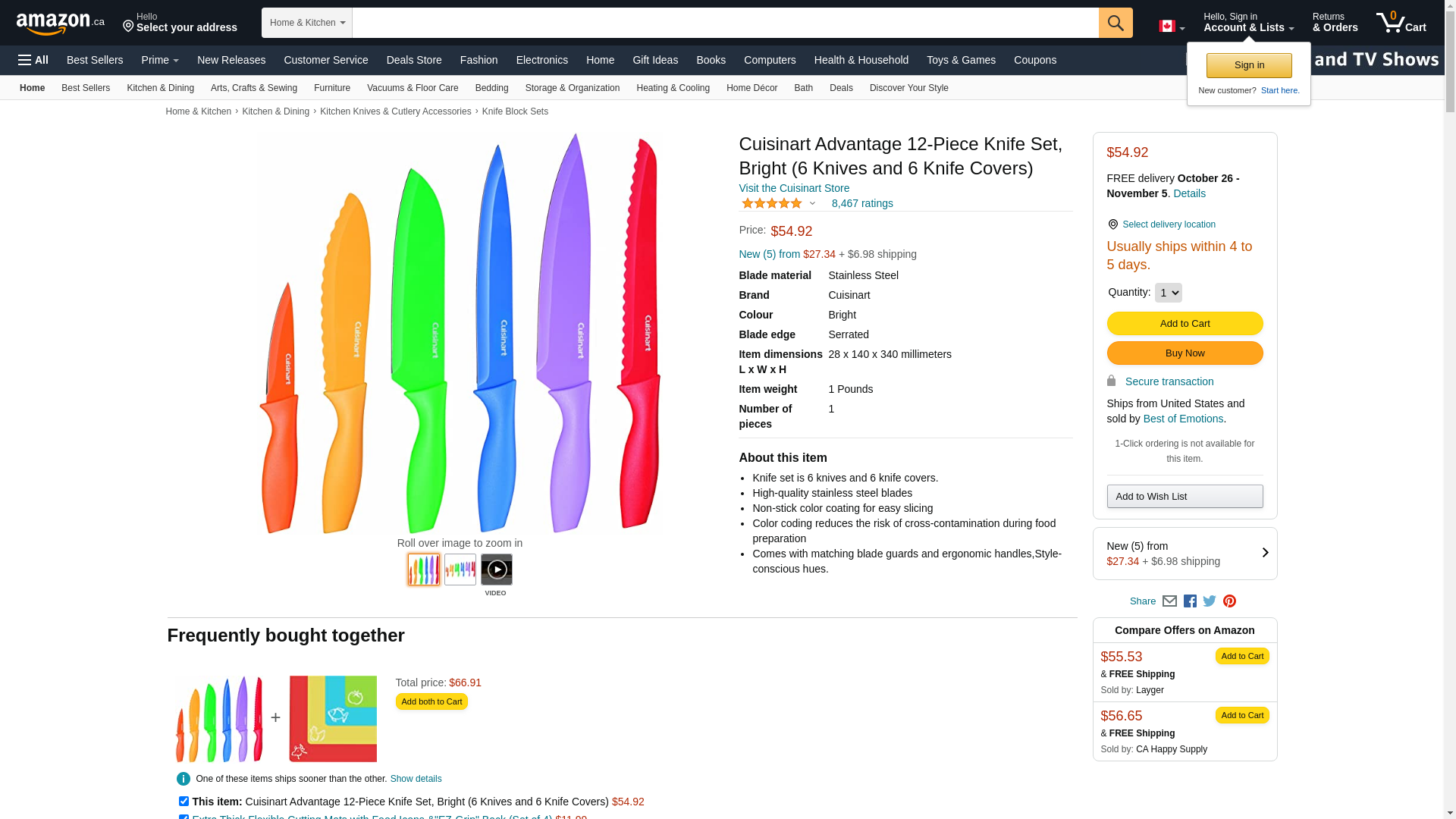The image size is (1456, 819).
Task: Uncheck the 'This item' Cuisinart checkbox
Action: pos(184,801)
